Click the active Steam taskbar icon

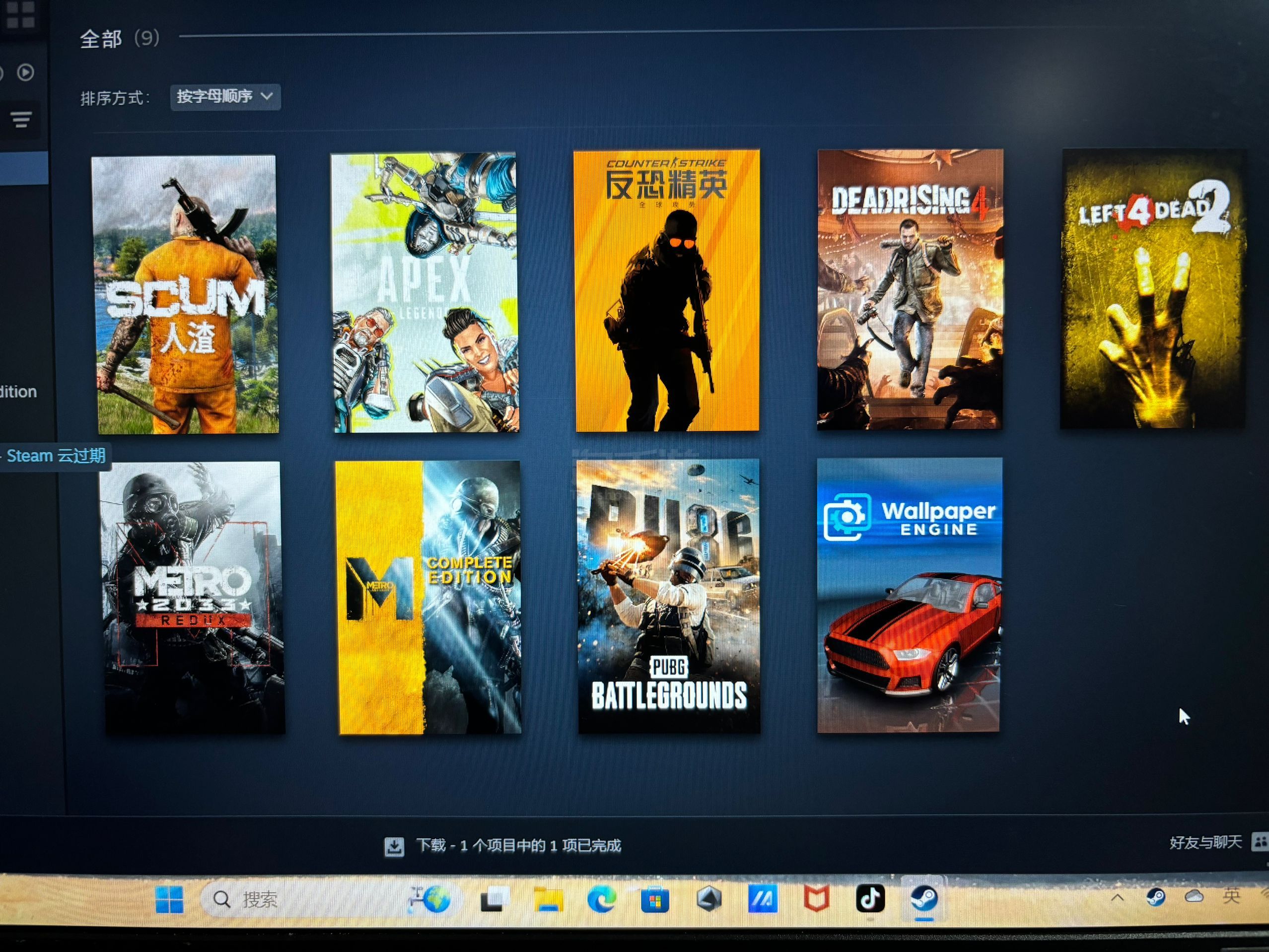[923, 897]
